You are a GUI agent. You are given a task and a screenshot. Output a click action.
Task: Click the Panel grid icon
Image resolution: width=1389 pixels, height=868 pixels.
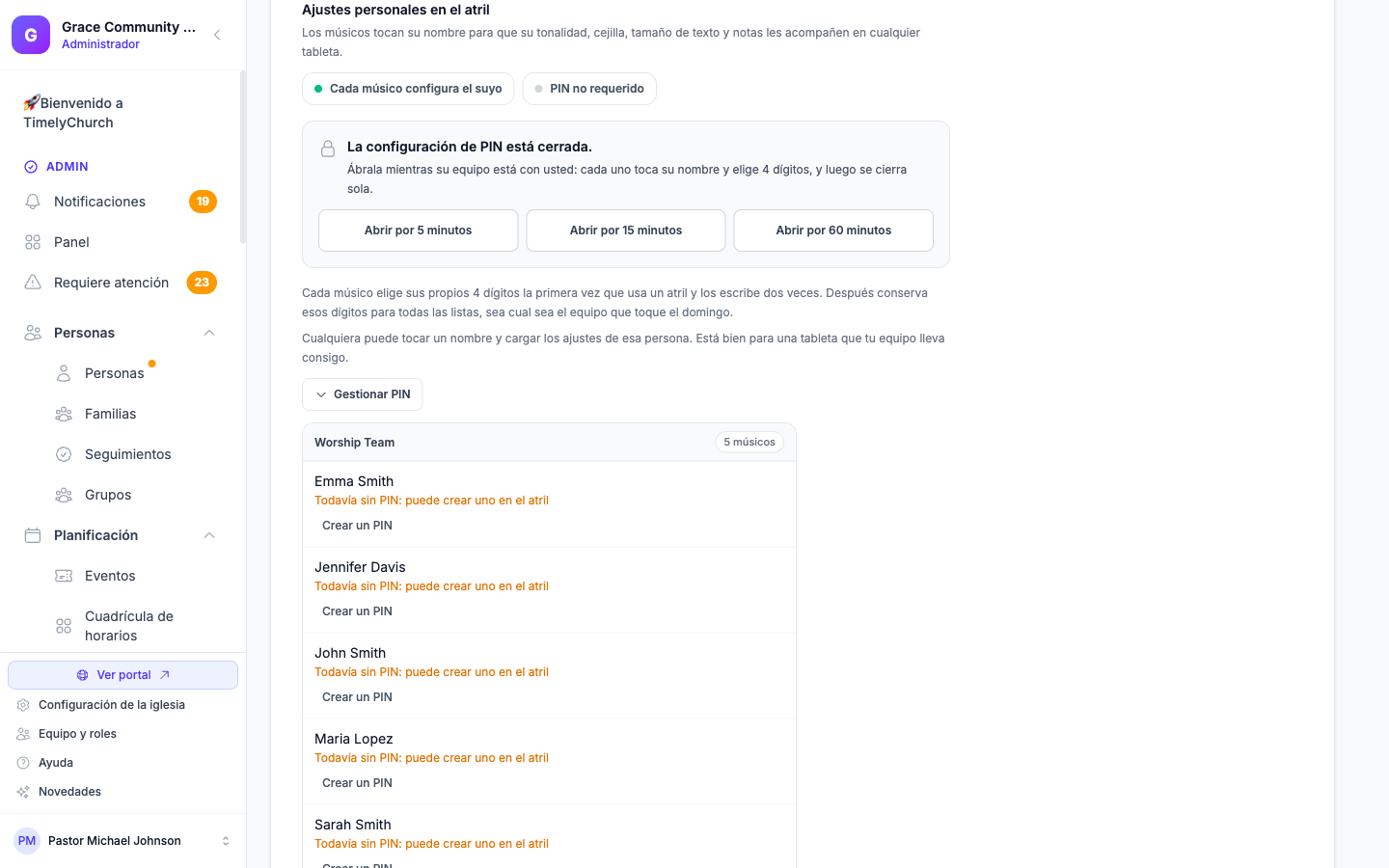[33, 242]
